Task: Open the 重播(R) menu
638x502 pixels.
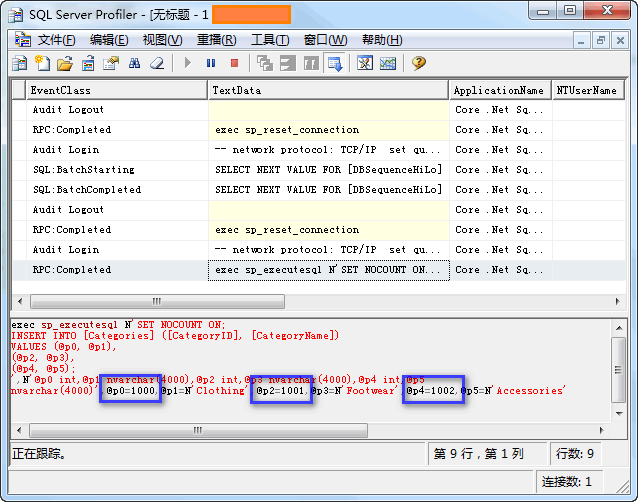Action: coord(216,40)
